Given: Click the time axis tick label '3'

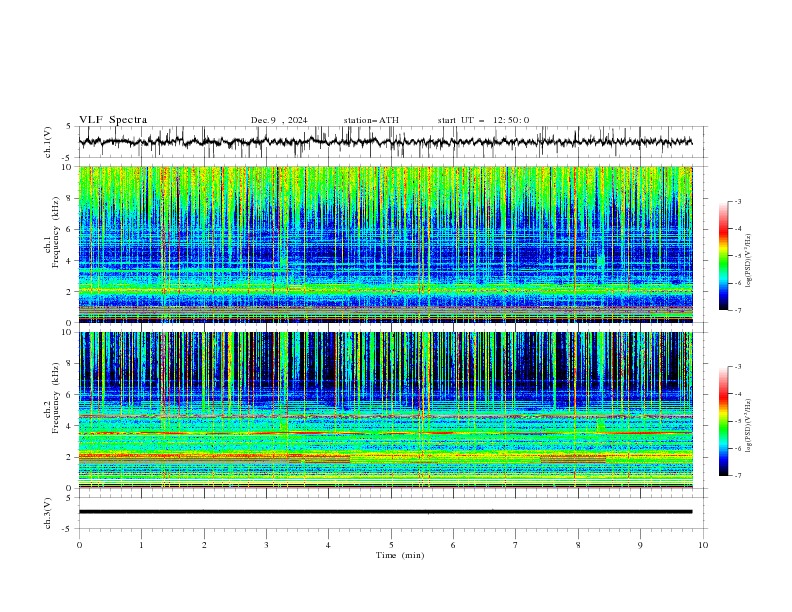Looking at the screenshot, I should click(266, 545).
